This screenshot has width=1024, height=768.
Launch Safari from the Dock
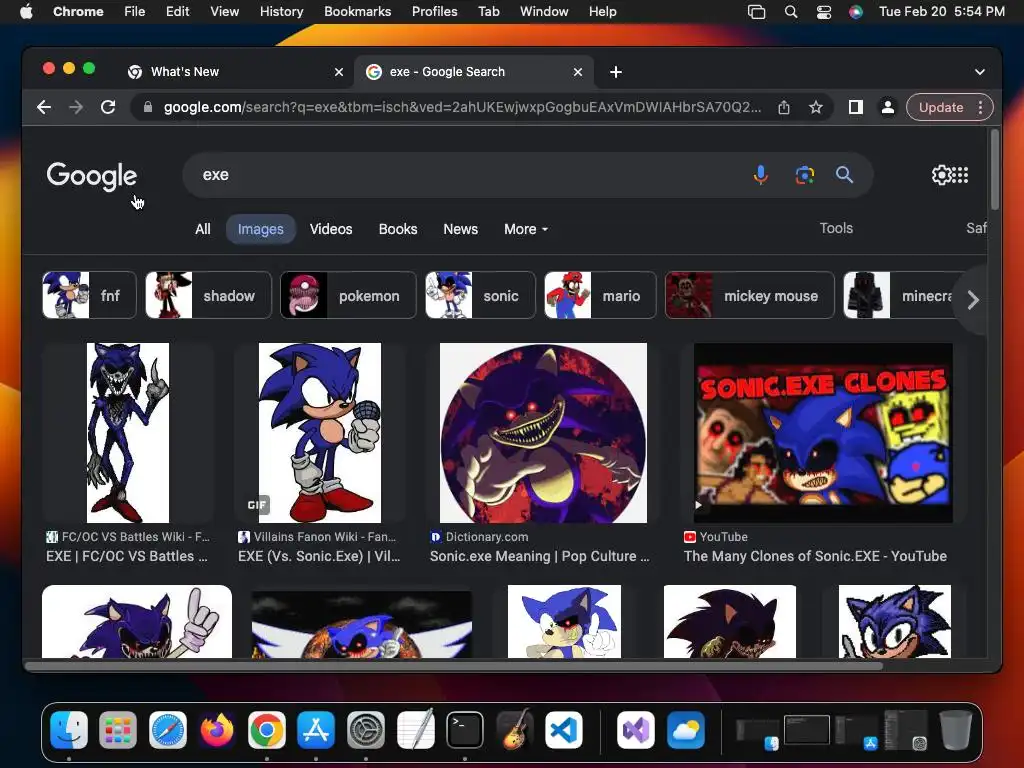tap(168, 730)
